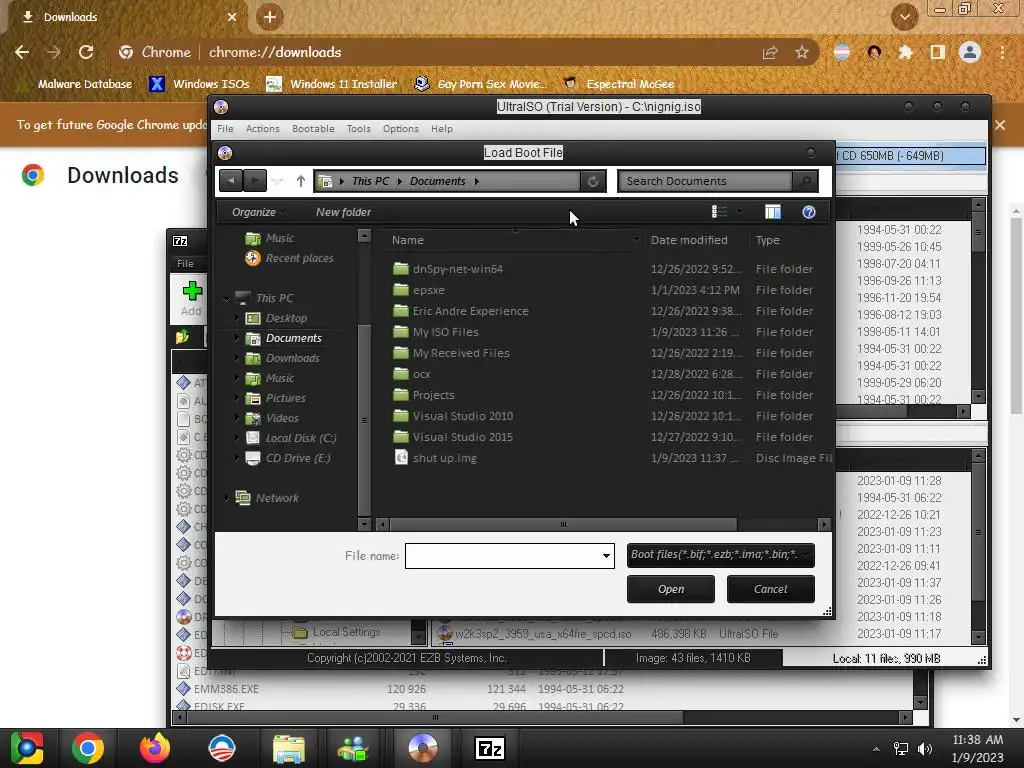Open the UltraISO Help menu
This screenshot has height=768, width=1024.
tap(441, 129)
